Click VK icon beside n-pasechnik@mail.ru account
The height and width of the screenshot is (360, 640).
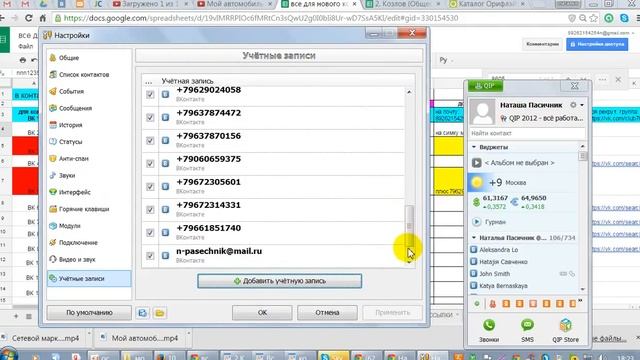(x=165, y=256)
